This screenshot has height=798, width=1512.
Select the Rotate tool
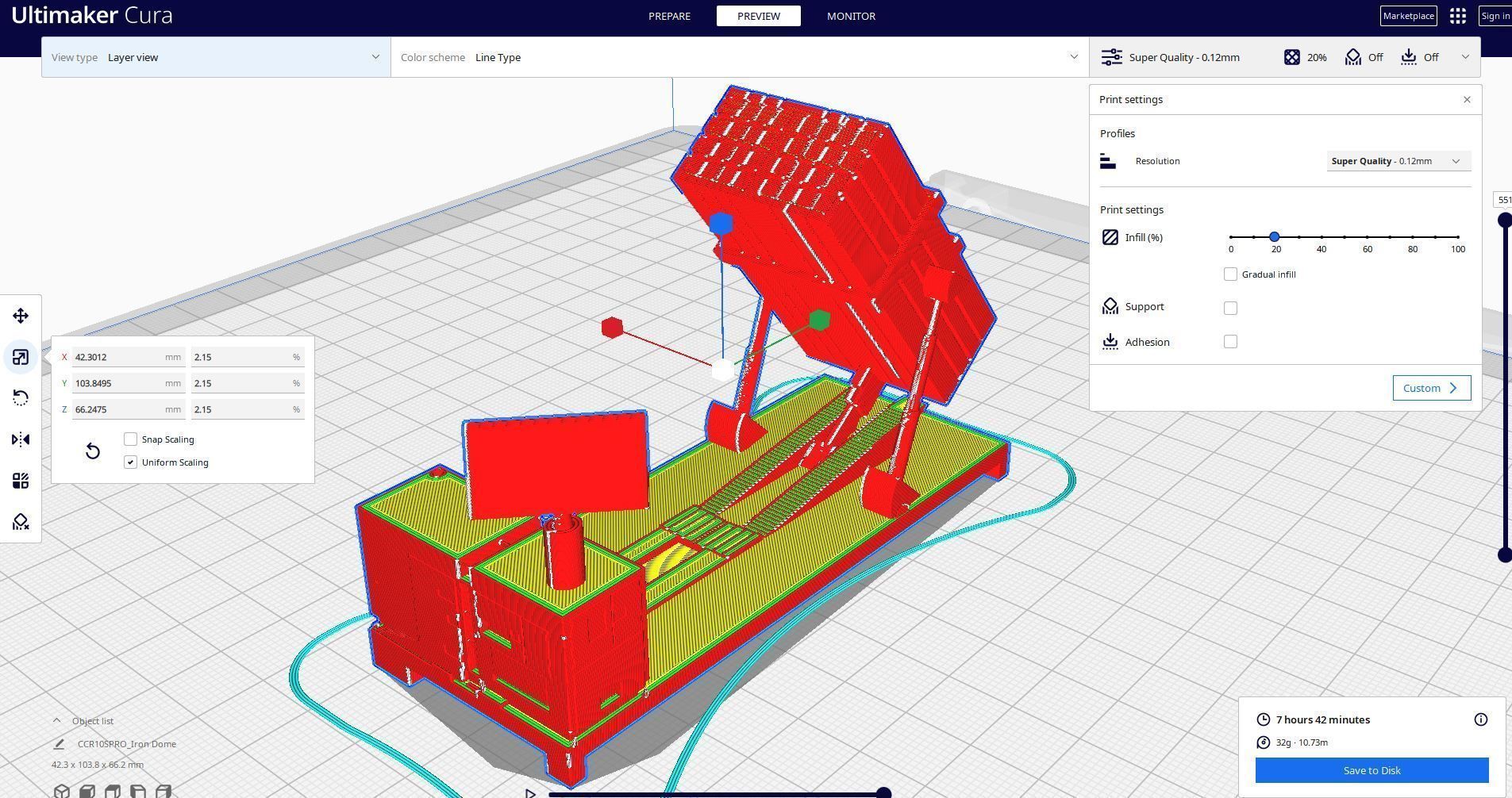tap(21, 398)
